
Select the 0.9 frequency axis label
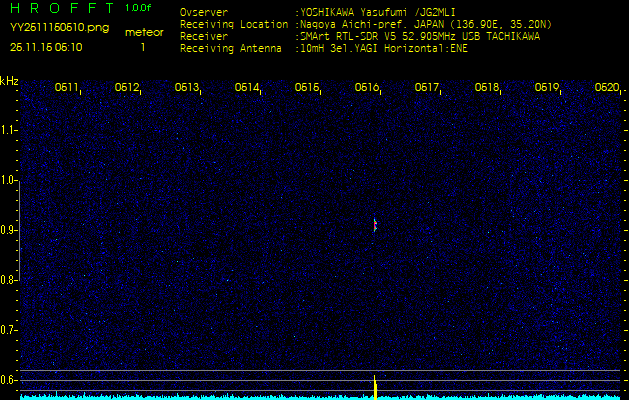(9, 230)
